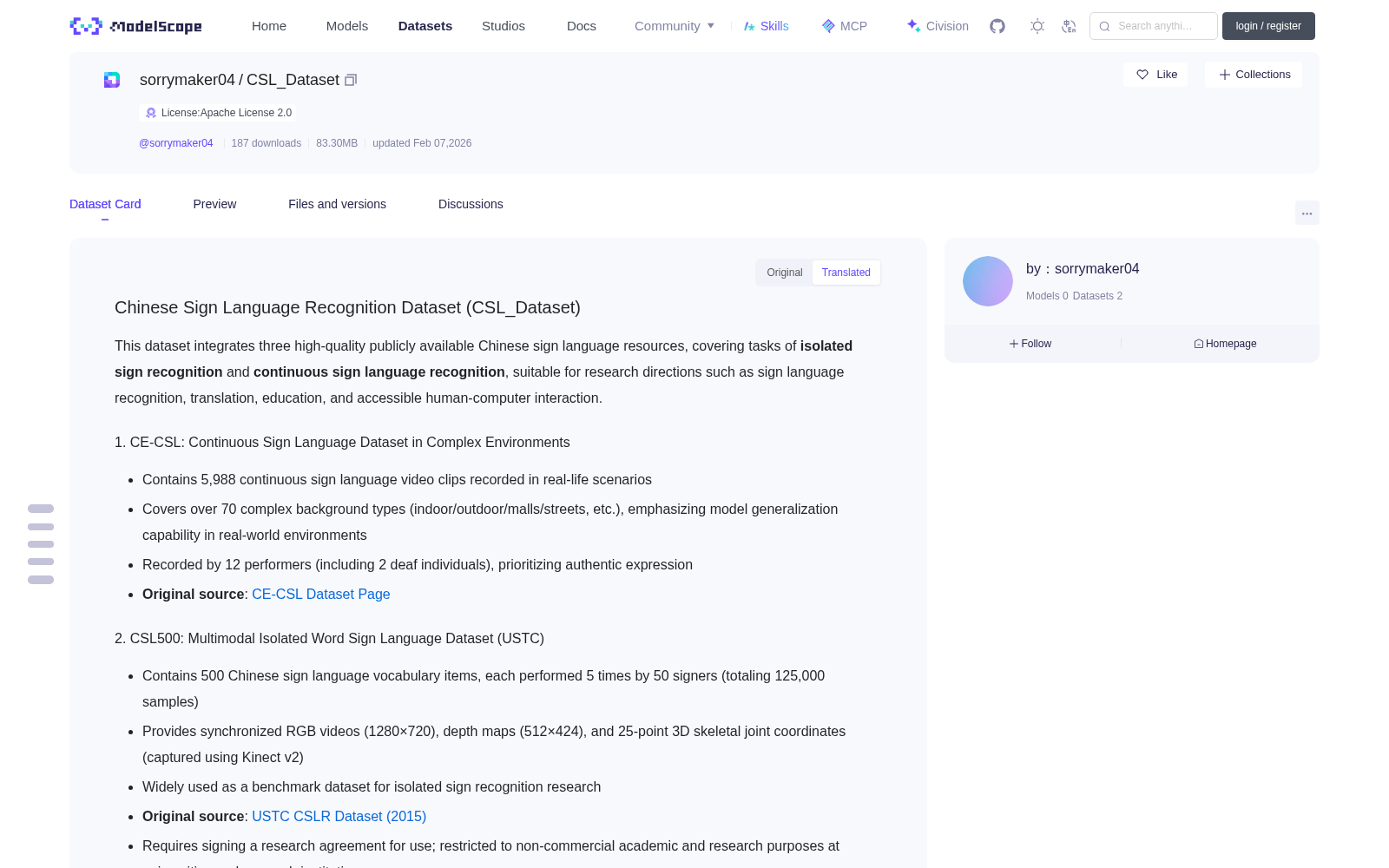Open the table of contents sidebar icon
Screen dimensions: 1389x868
(41, 544)
